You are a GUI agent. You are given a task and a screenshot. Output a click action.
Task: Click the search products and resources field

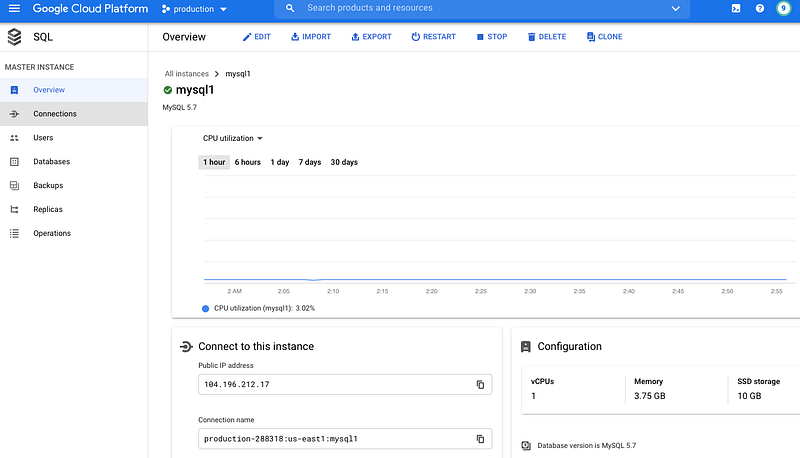pyautogui.click(x=480, y=9)
